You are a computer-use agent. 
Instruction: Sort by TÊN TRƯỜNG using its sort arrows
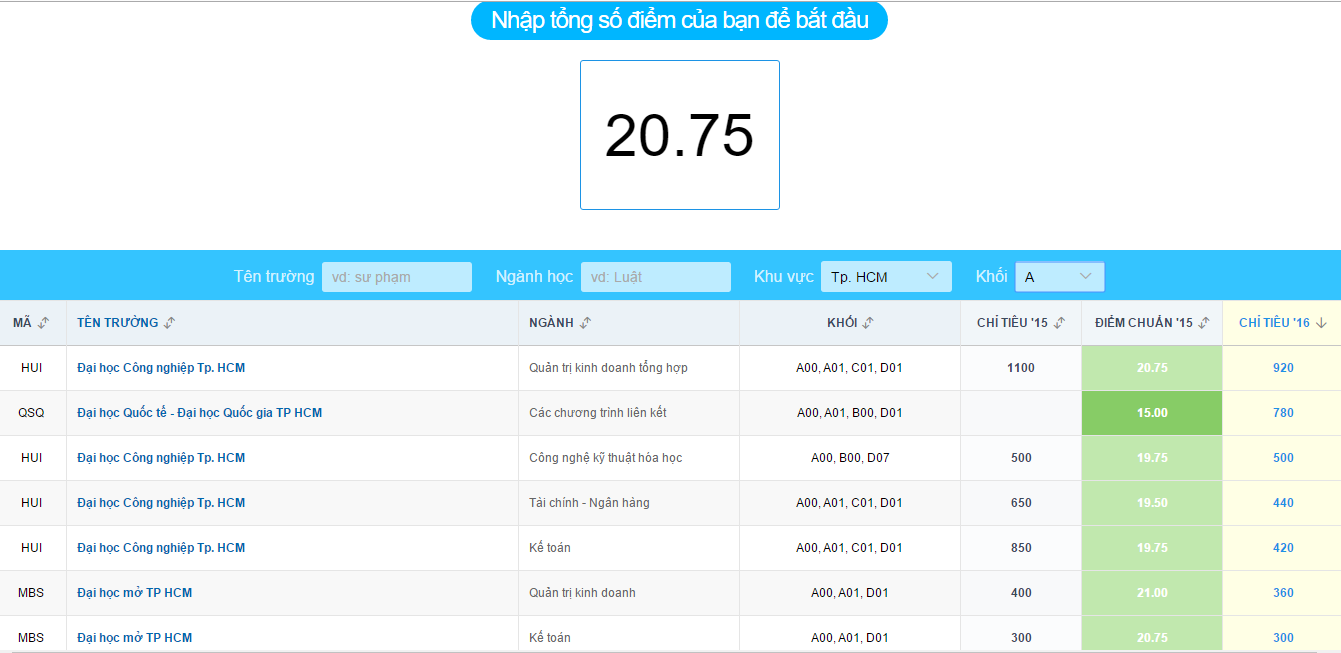pos(167,322)
